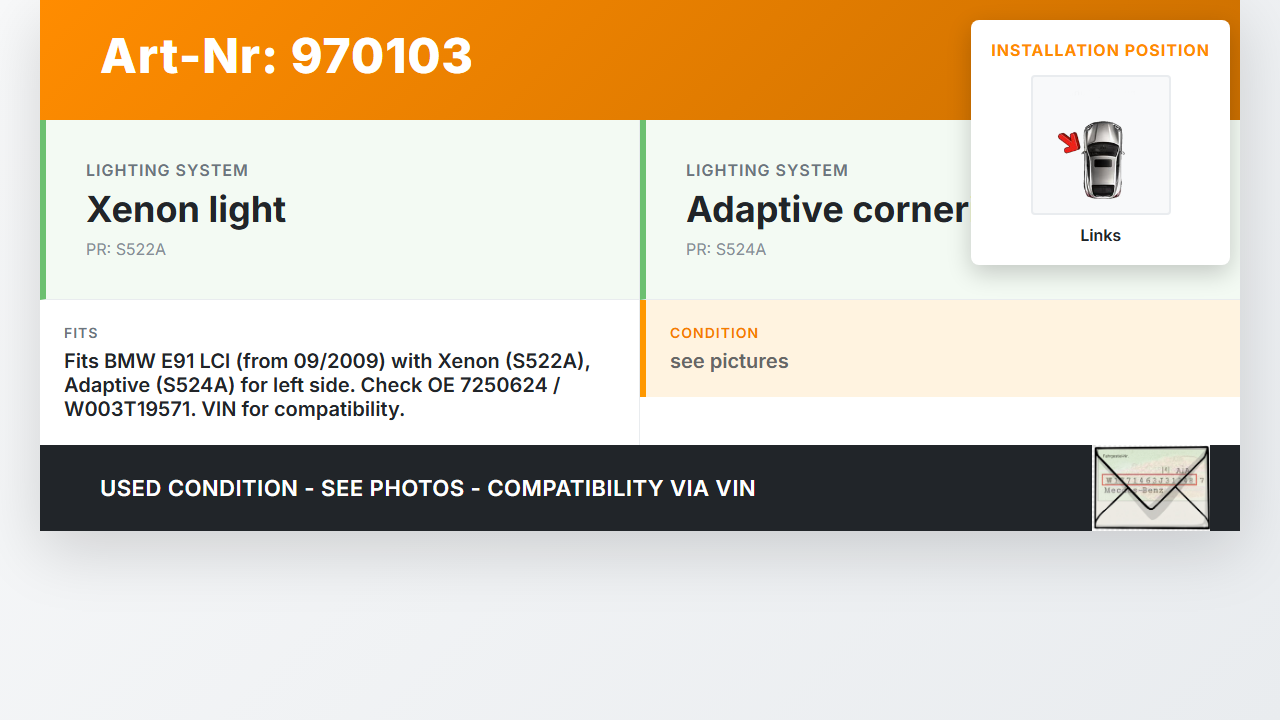This screenshot has width=1280, height=720.
Task: Click the "USED CONDITION - SEE PHOTOS" banner text
Action: pyautogui.click(x=428, y=488)
